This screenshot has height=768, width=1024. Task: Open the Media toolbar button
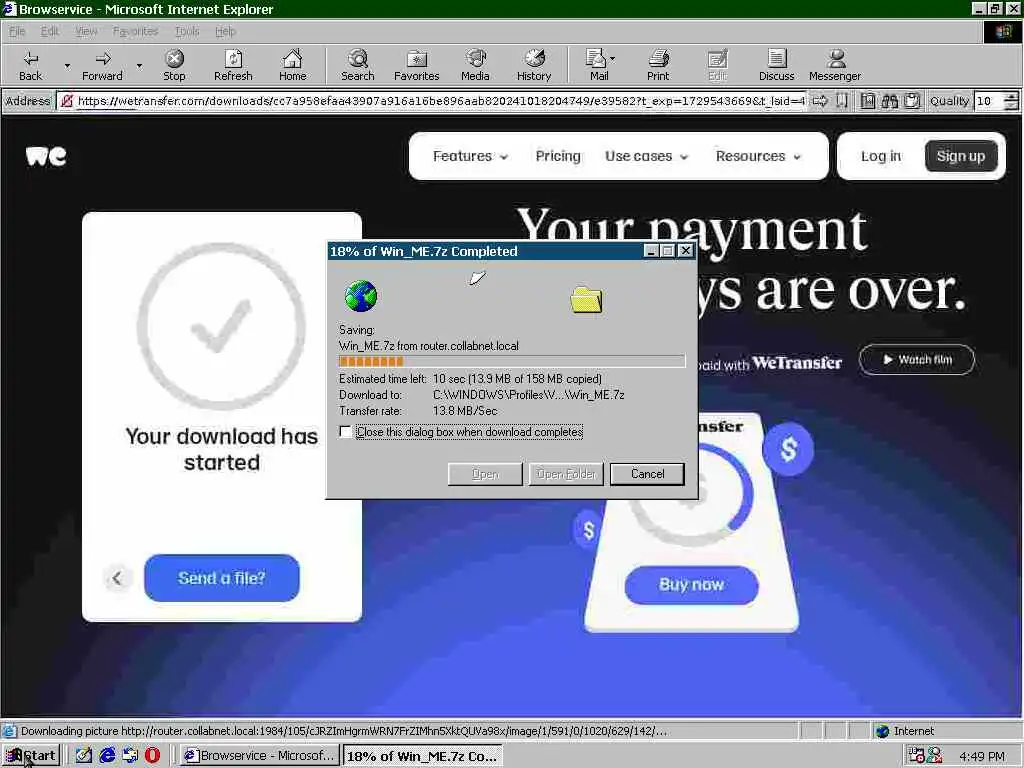pyautogui.click(x=475, y=65)
